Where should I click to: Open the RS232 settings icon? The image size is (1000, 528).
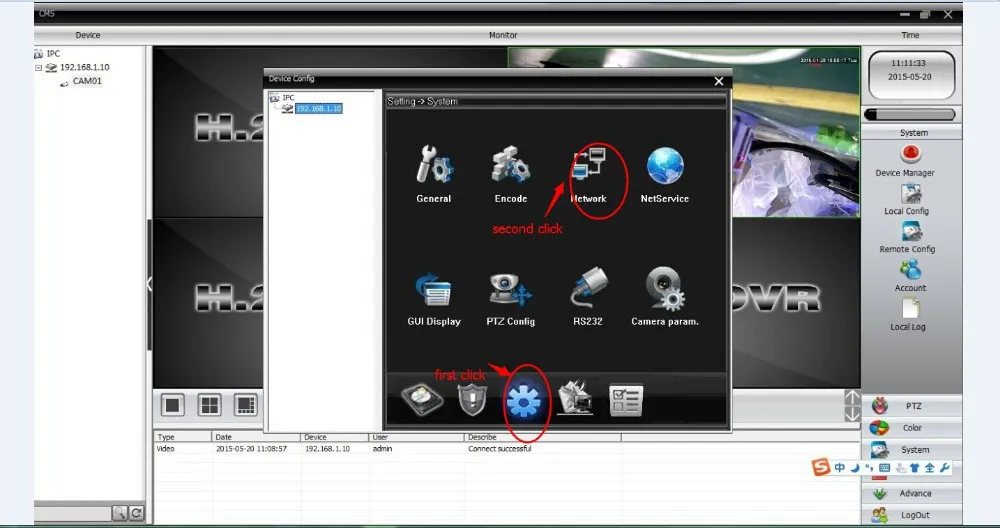click(588, 288)
